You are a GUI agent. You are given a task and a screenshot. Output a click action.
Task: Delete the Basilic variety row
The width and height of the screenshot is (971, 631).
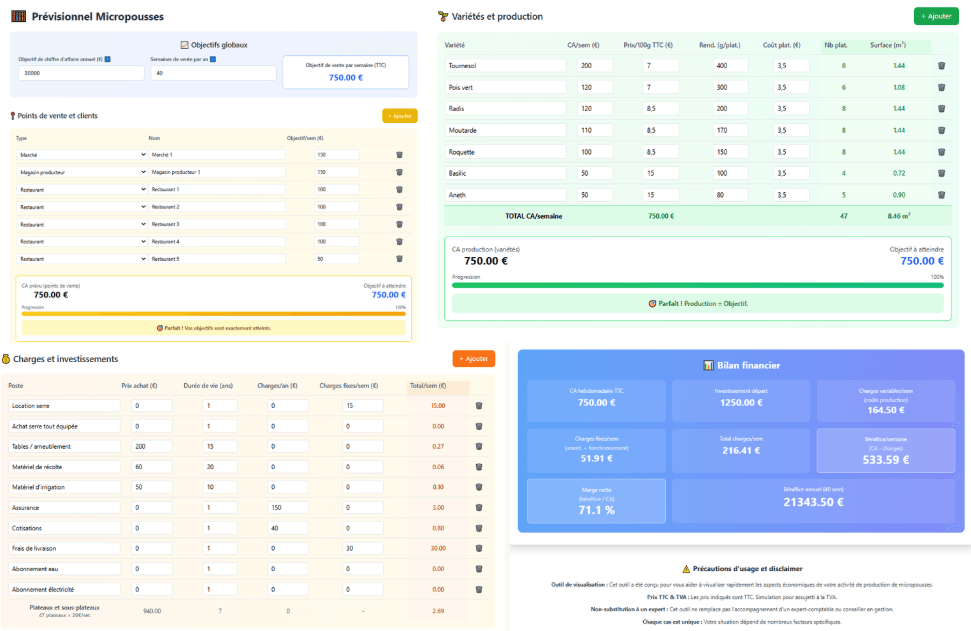(x=941, y=173)
